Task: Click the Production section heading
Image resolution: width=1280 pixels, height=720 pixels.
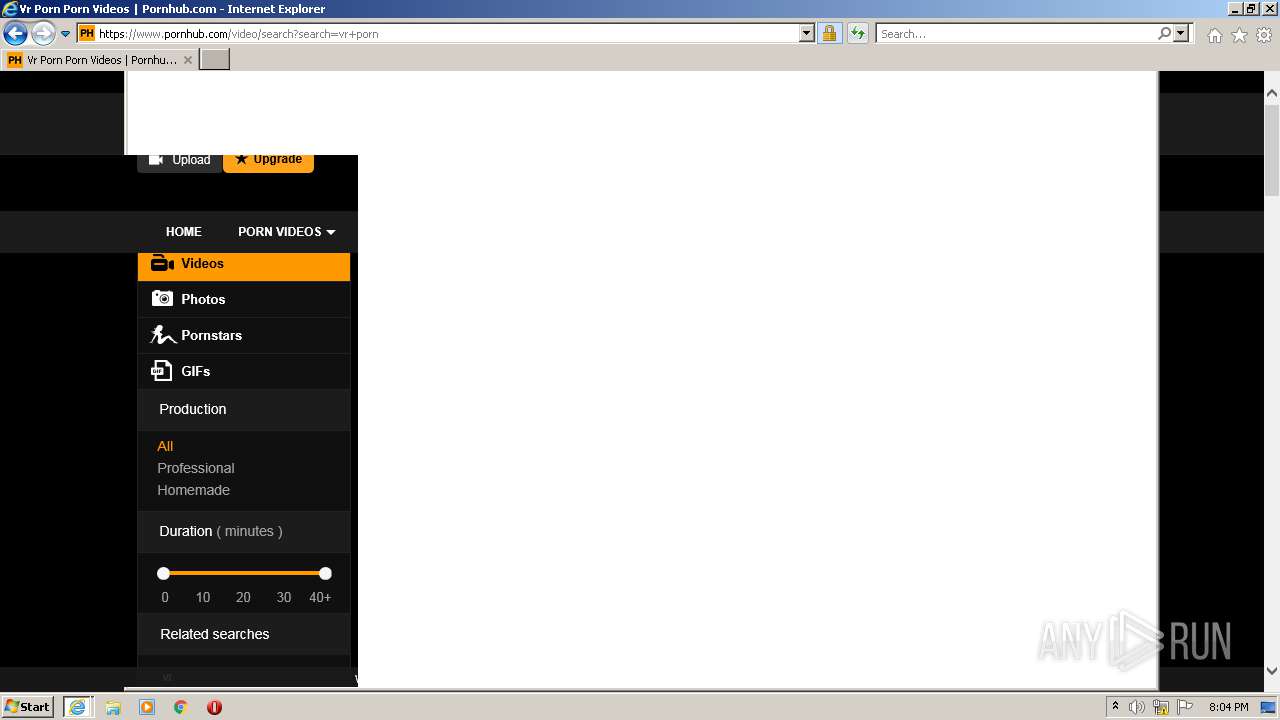Action: pos(193,409)
